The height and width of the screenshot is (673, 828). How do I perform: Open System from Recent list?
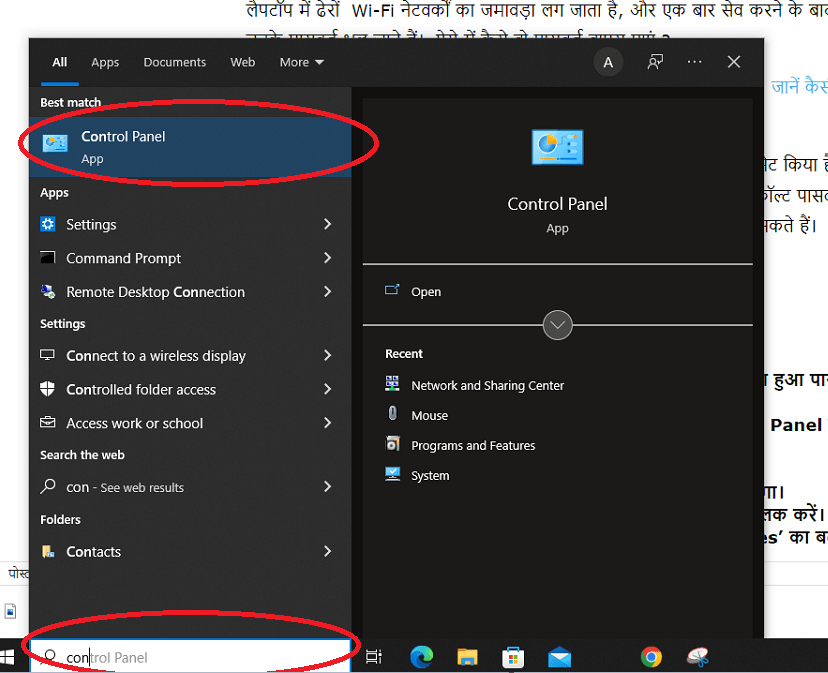430,476
